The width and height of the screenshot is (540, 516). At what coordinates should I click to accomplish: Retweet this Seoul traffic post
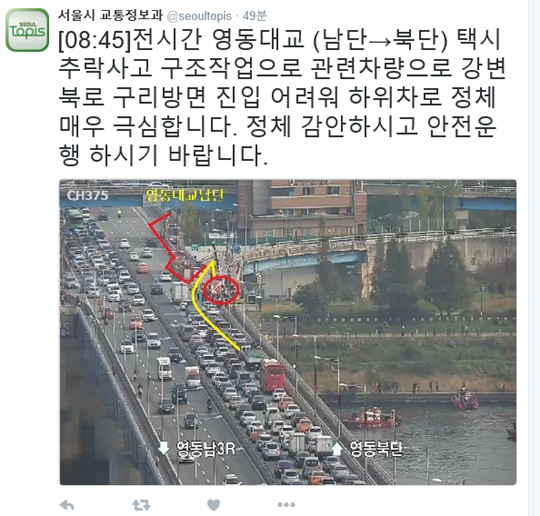point(142,505)
